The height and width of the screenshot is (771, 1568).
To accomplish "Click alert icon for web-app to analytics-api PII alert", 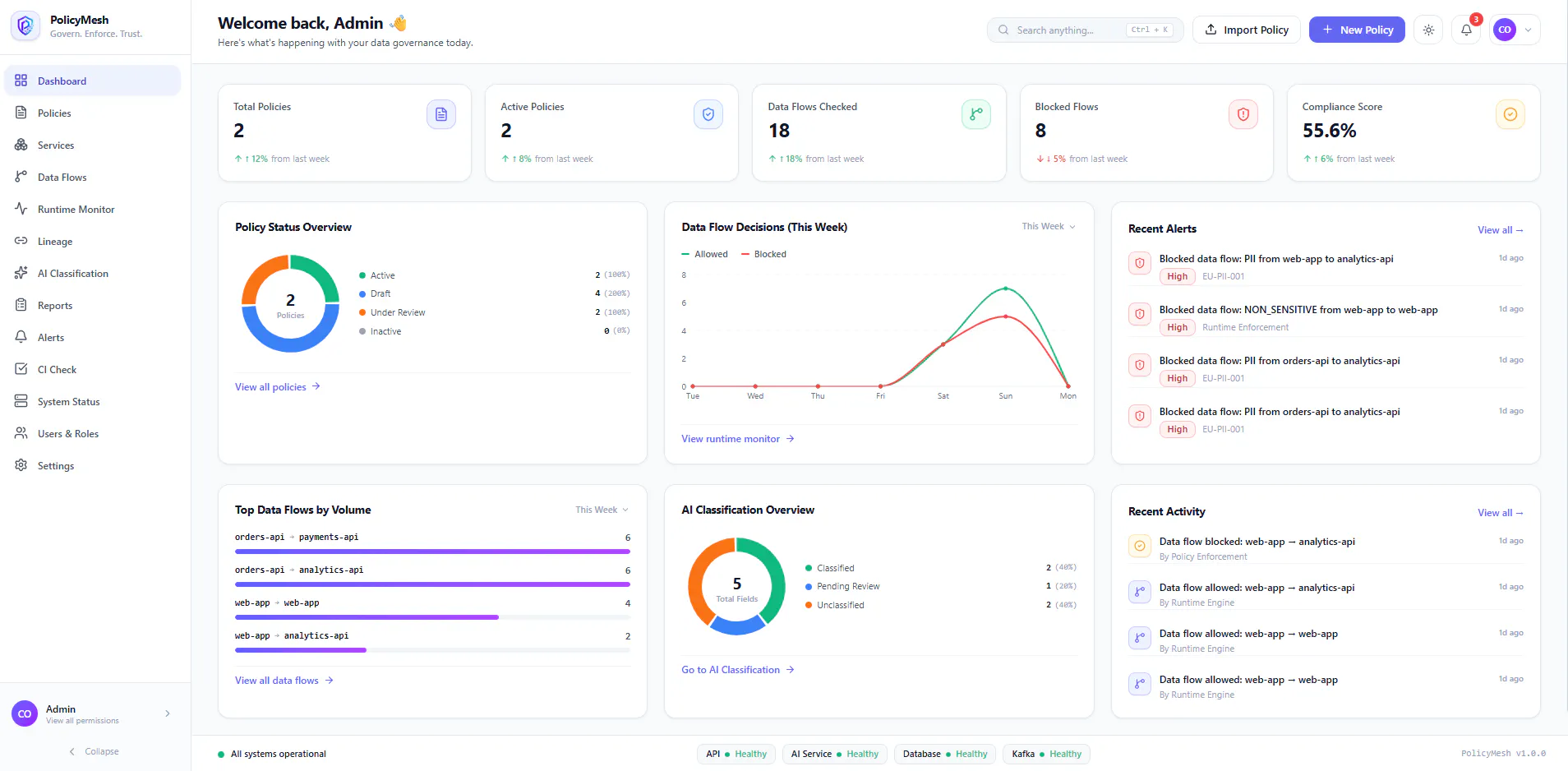I will click(1140, 263).
